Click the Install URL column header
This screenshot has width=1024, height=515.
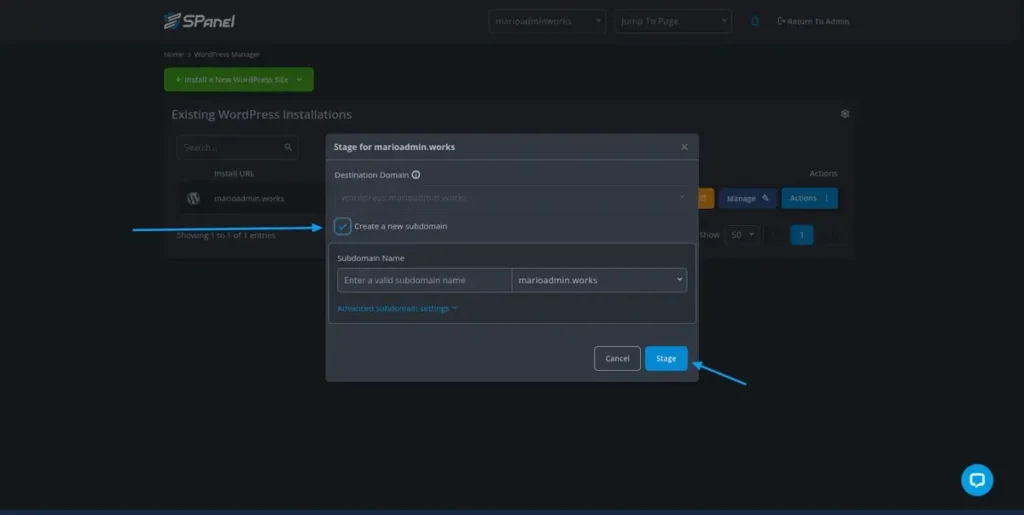(x=234, y=174)
